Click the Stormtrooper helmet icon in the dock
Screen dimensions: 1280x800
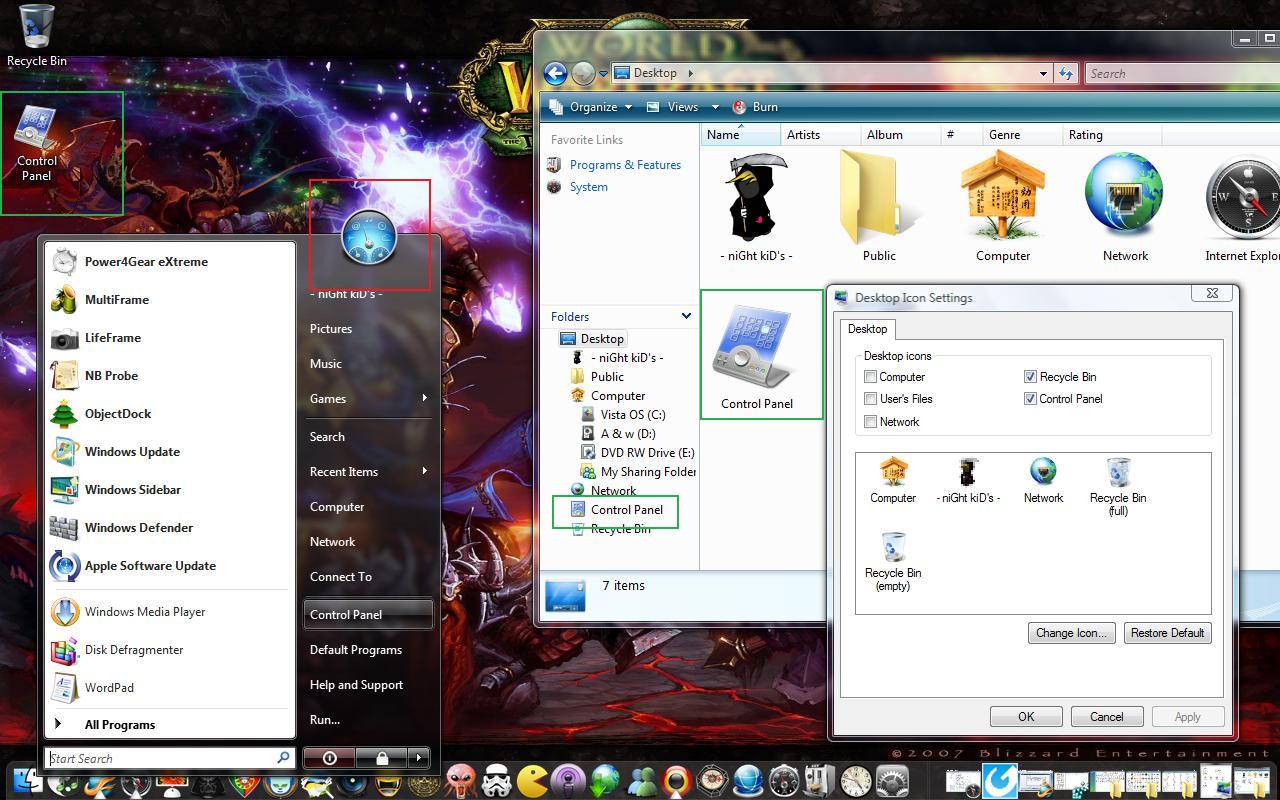pyautogui.click(x=496, y=780)
